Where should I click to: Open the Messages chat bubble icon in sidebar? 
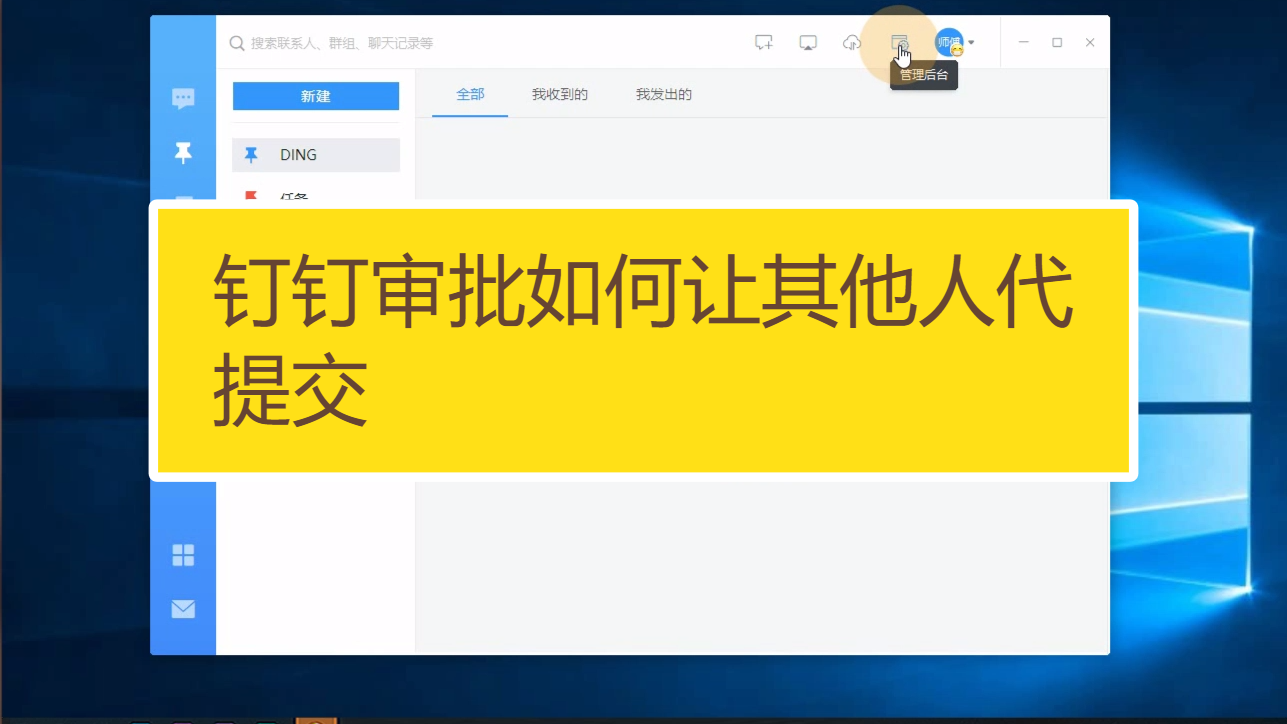tap(183, 98)
